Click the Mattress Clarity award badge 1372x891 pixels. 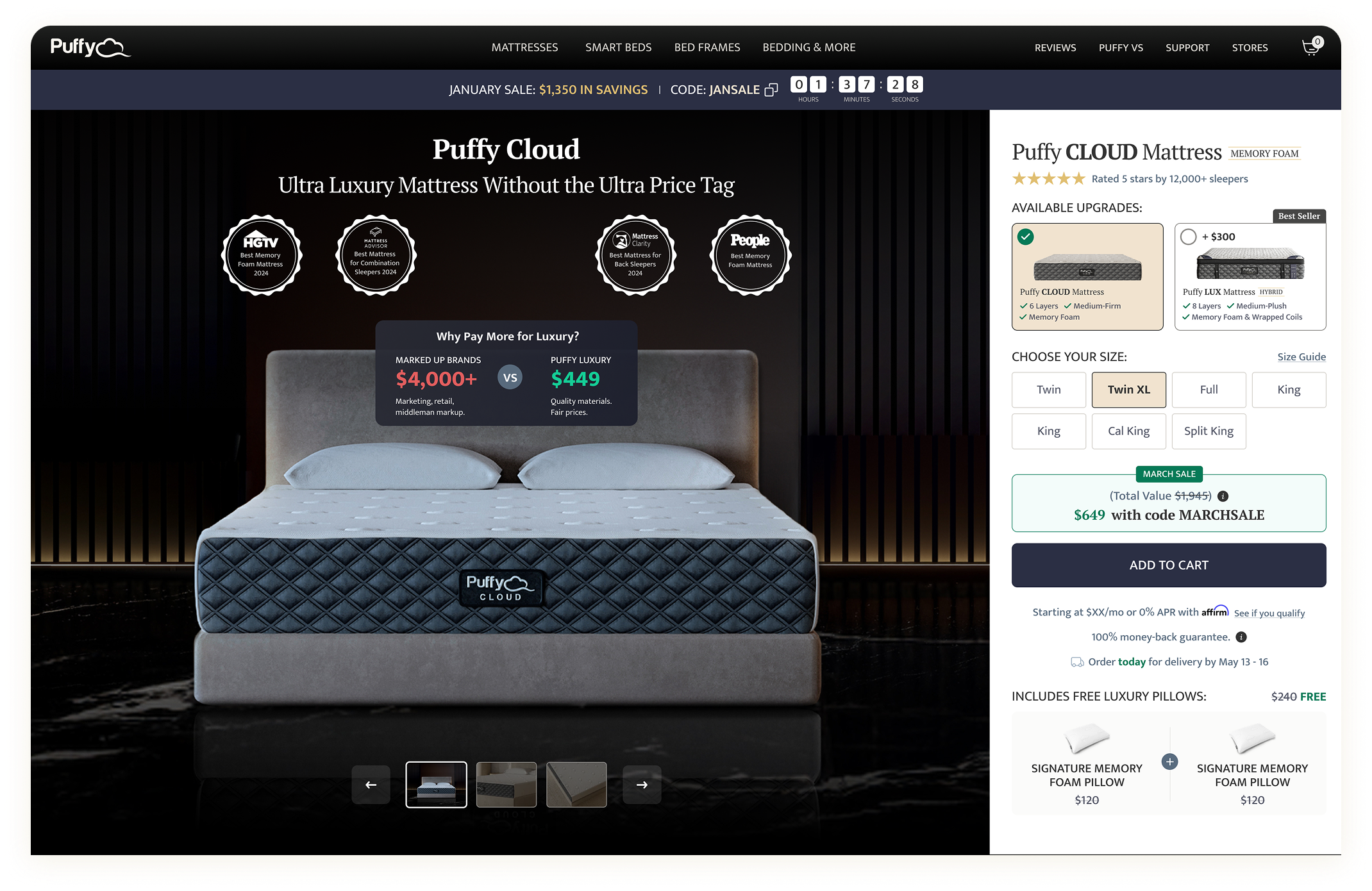[x=635, y=255]
